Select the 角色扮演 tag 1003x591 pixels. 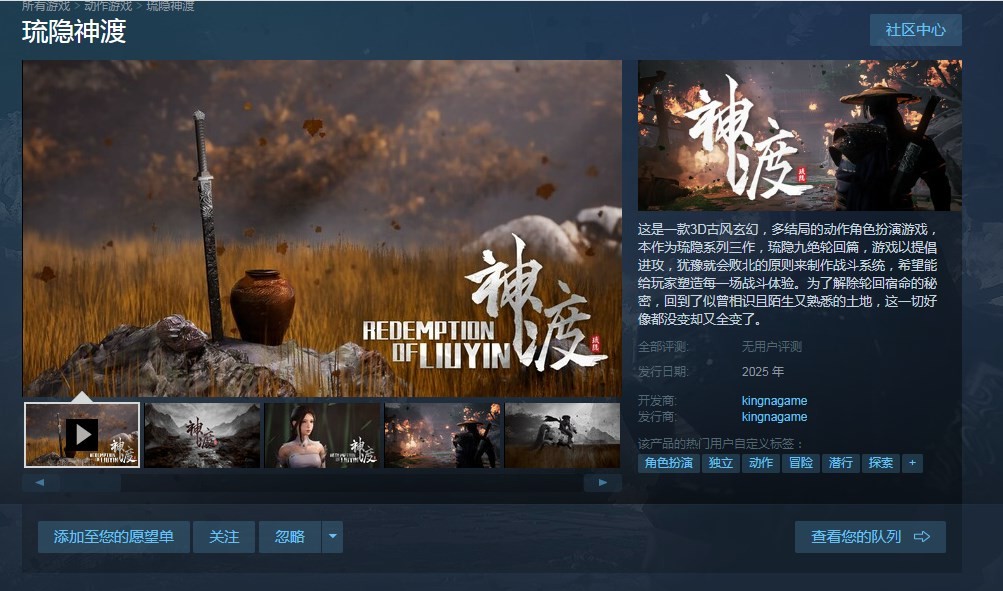[x=669, y=463]
